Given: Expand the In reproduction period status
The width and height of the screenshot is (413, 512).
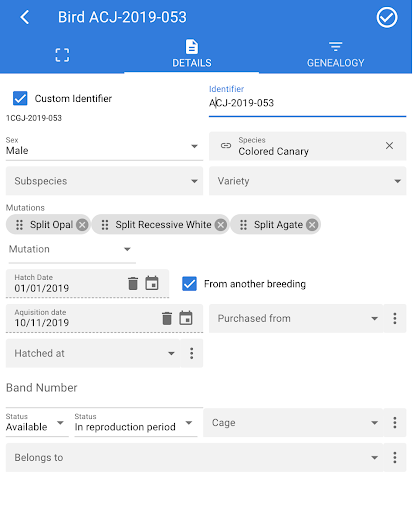Looking at the screenshot, I should tap(136, 423).
